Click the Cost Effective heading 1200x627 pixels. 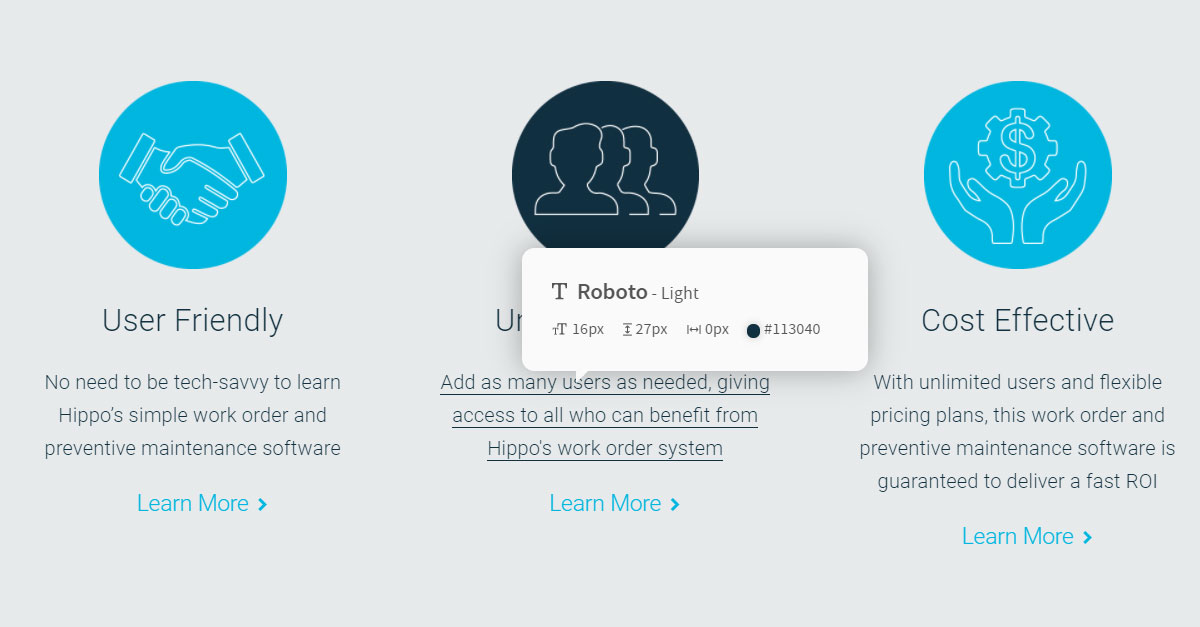coord(1017,320)
